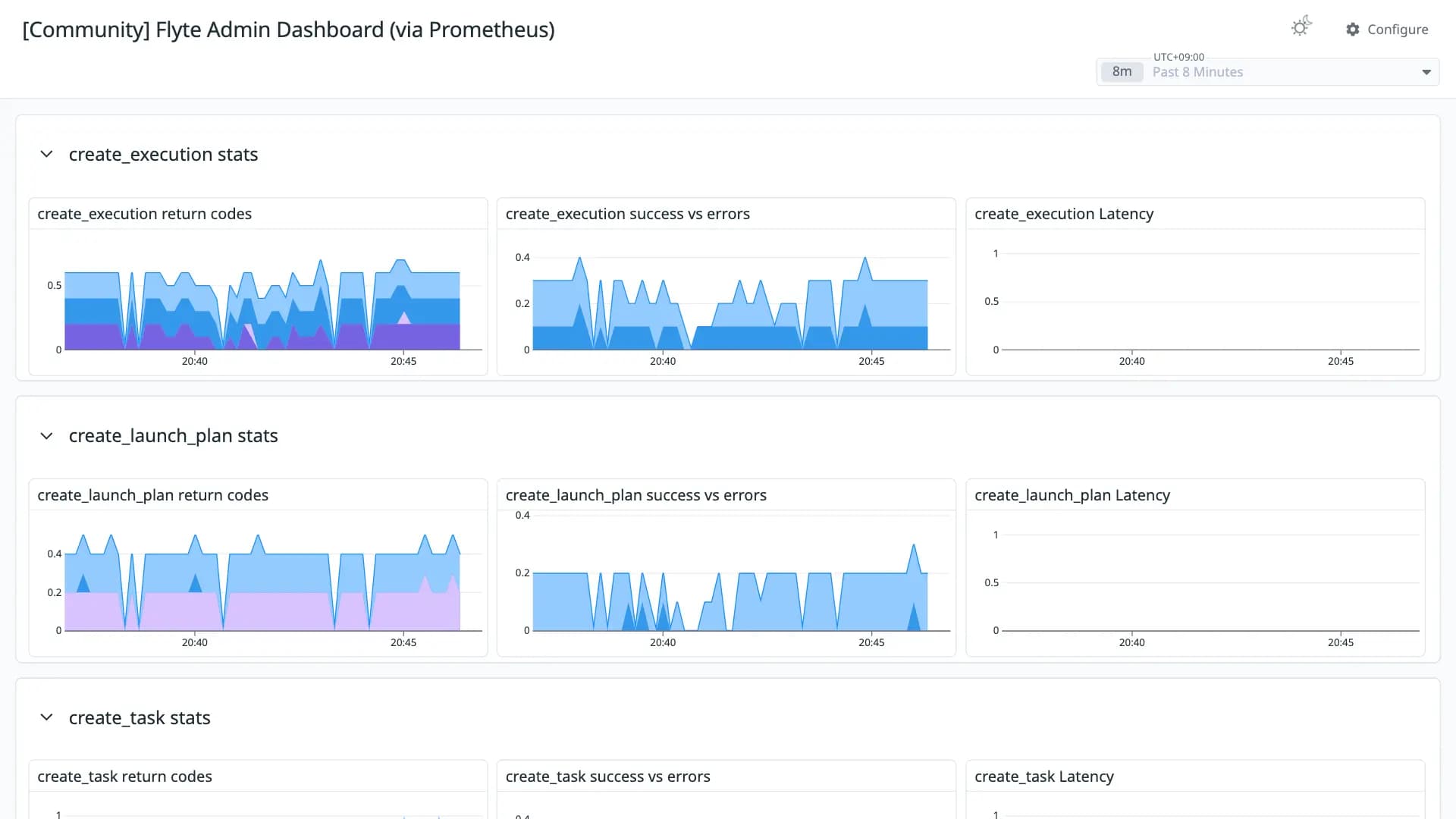Viewport: 1456px width, 819px height.
Task: Select the create_launch_plan Latency widget title
Action: tap(1072, 495)
